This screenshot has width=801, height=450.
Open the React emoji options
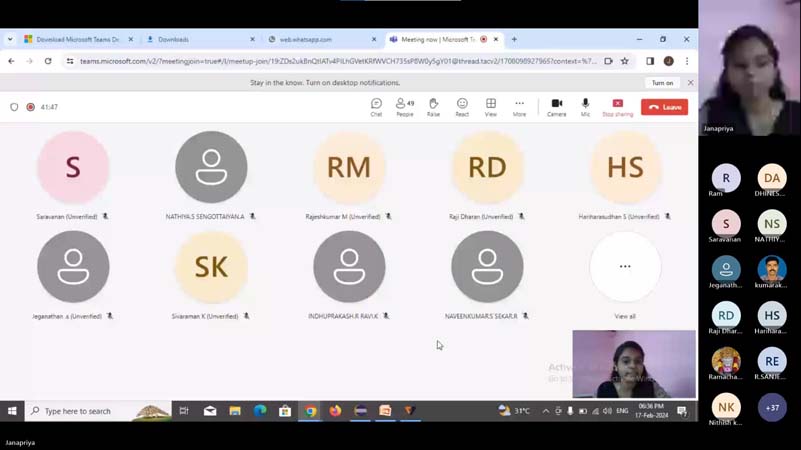(x=462, y=106)
